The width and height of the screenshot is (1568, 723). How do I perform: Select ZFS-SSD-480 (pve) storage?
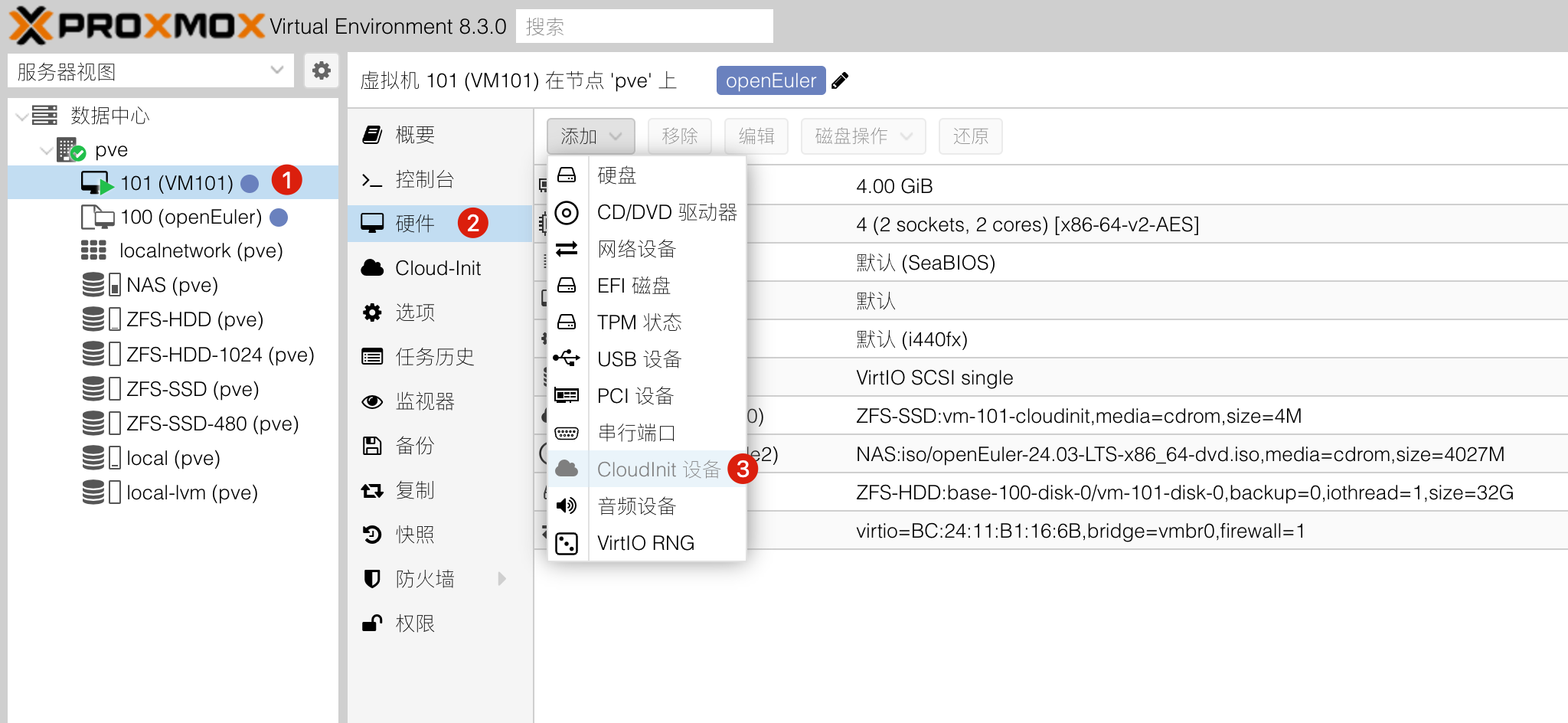coord(173,424)
